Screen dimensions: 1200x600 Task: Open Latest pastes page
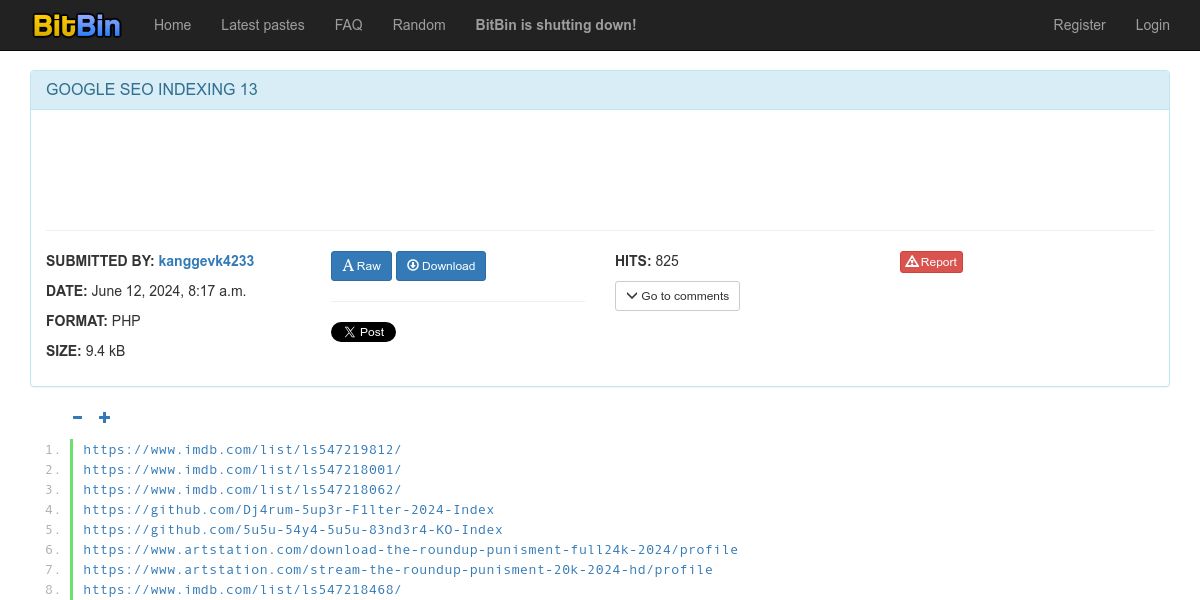[263, 25]
